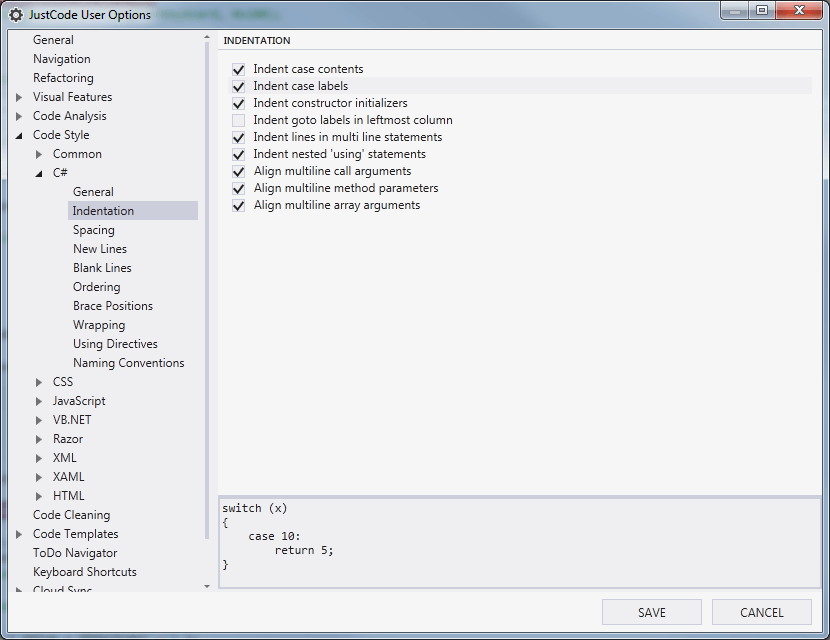Select Navigation in options tree

pos(61,59)
